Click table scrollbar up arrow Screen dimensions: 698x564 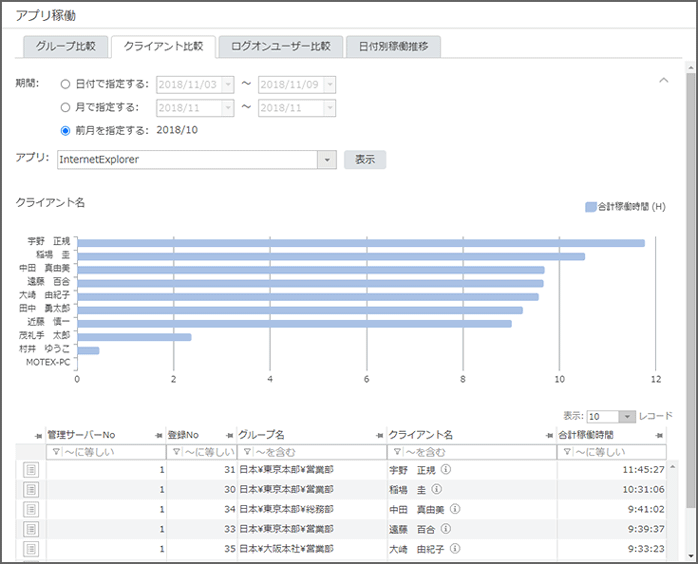pyautogui.click(x=673, y=466)
